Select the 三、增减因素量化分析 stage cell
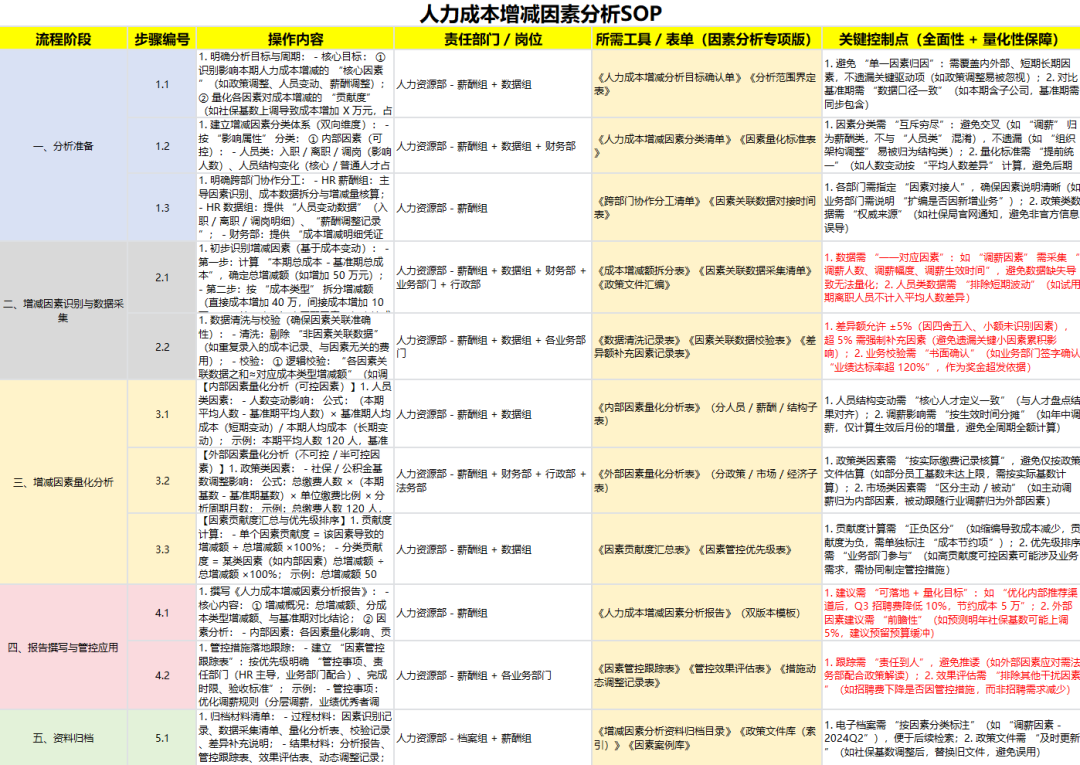The width and height of the screenshot is (1080, 765). tap(64, 482)
